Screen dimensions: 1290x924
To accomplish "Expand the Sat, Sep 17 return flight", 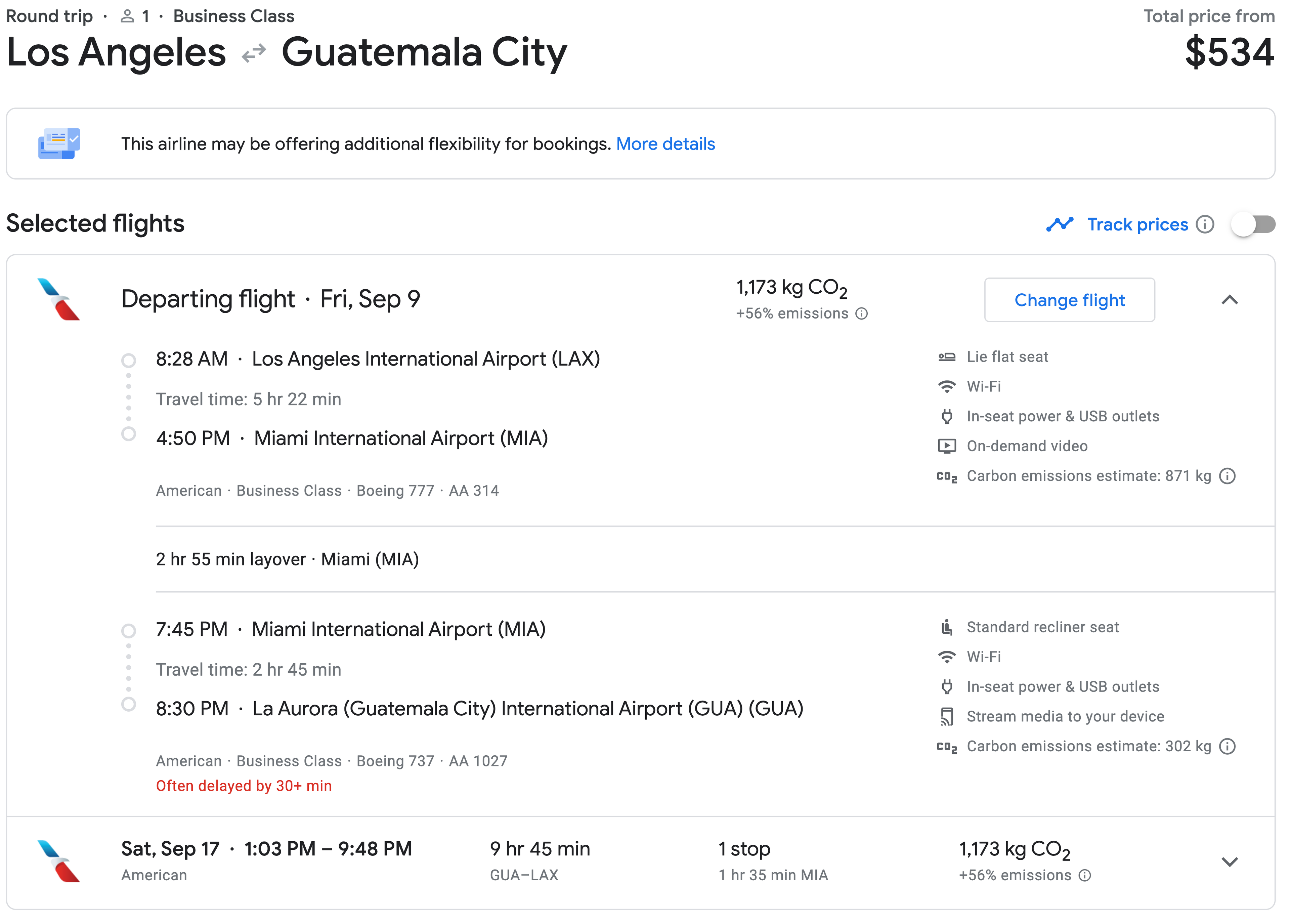I will coord(1230,862).
